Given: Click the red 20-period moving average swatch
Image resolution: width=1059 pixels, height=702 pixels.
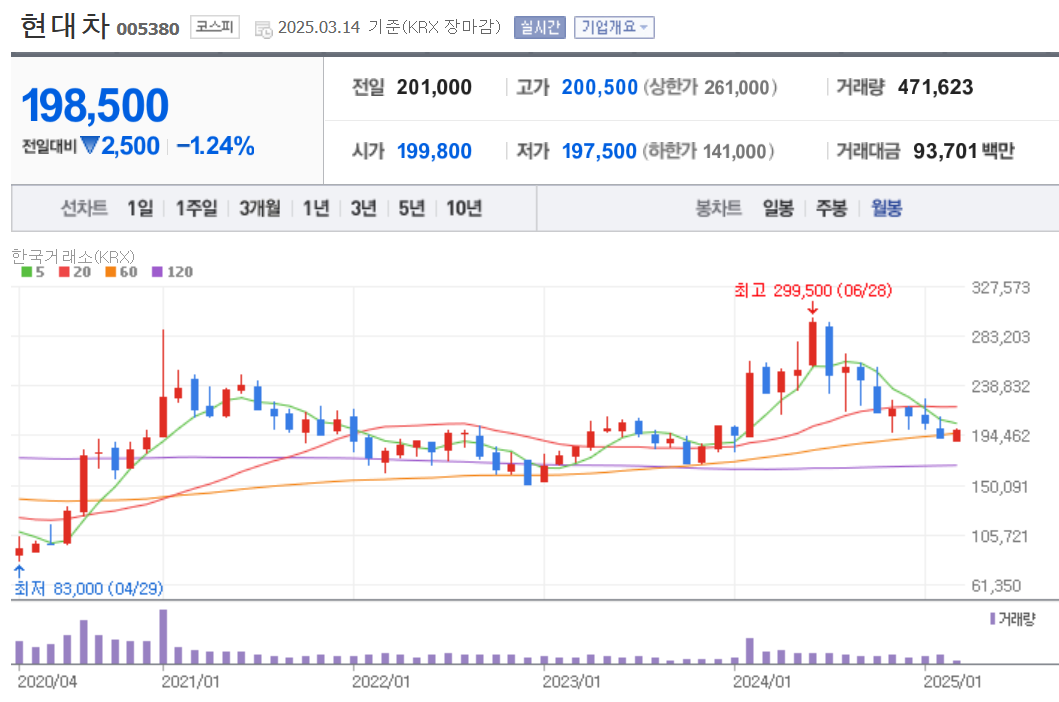Looking at the screenshot, I should [x=64, y=272].
